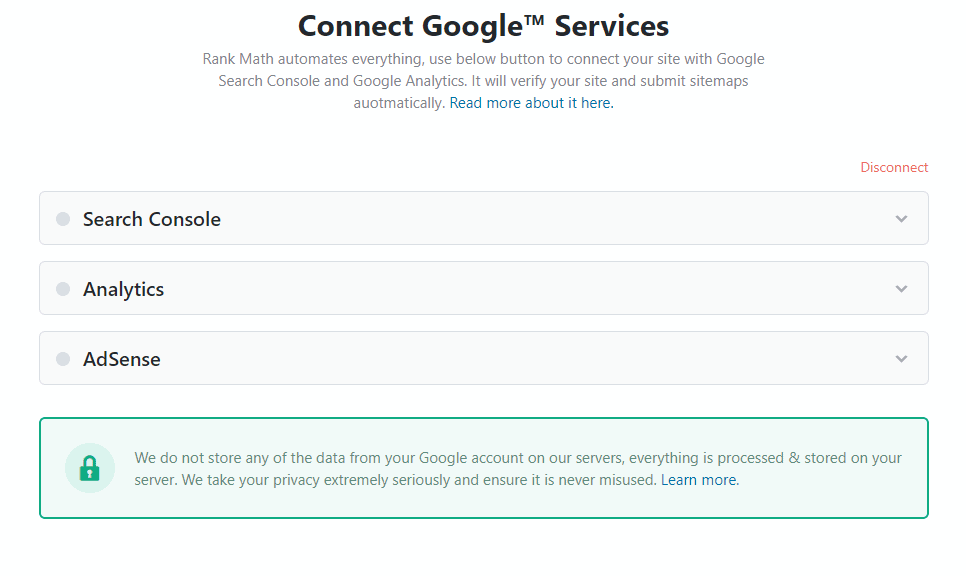Viewport: 966px width, 576px height.
Task: Expand AdSense using its chevron arrow
Action: [x=901, y=359]
